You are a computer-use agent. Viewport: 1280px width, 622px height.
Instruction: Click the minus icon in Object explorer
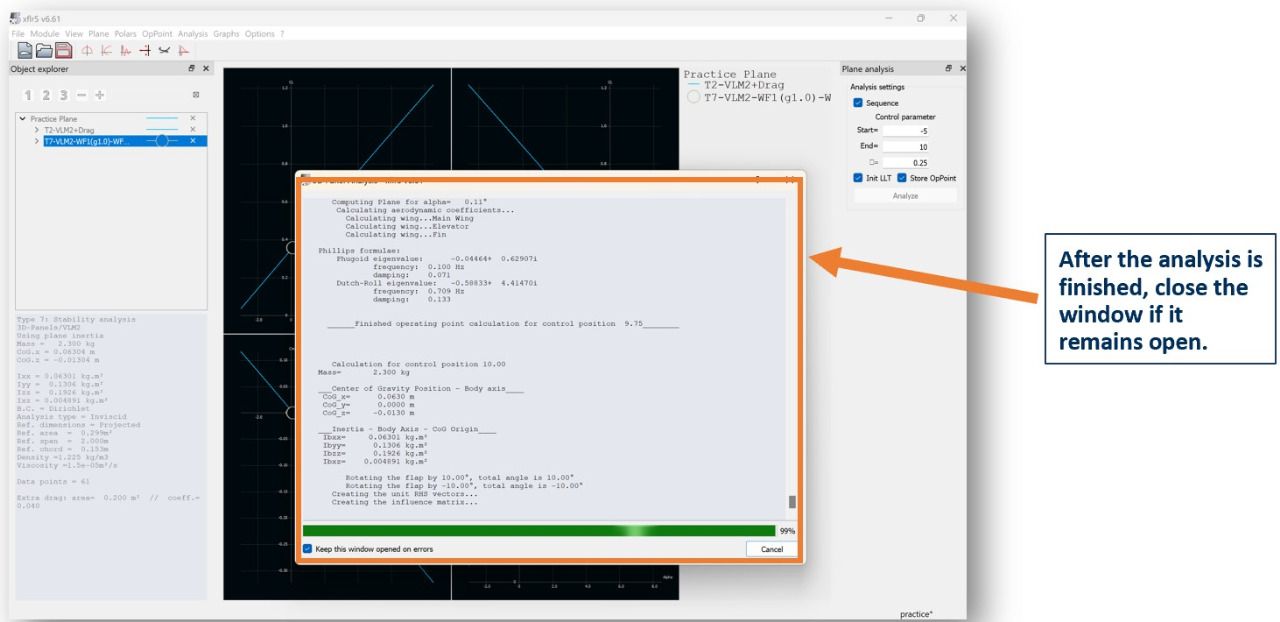pos(82,95)
